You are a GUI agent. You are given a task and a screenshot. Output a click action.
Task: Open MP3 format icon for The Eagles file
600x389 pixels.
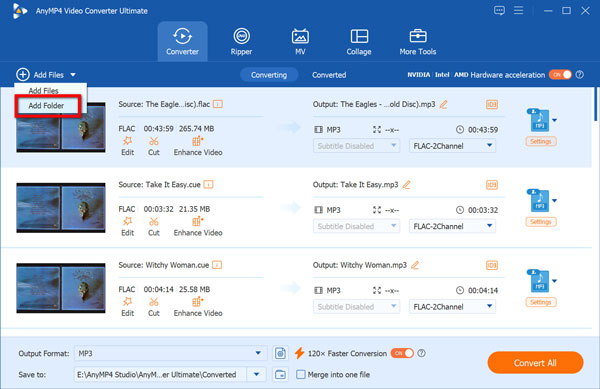point(540,120)
